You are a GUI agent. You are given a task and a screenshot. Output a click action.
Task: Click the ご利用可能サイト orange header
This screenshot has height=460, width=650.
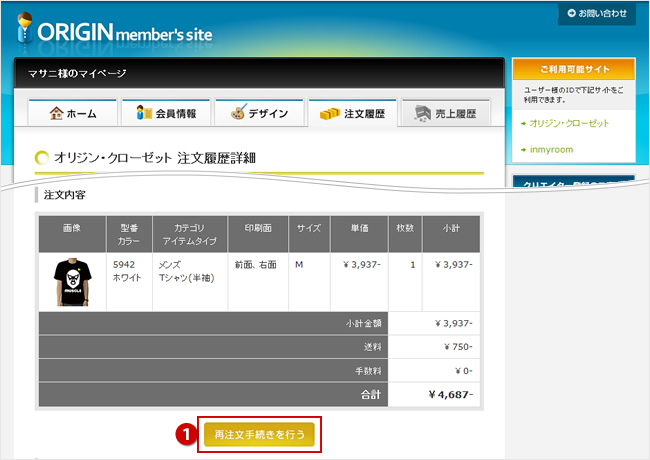574,69
